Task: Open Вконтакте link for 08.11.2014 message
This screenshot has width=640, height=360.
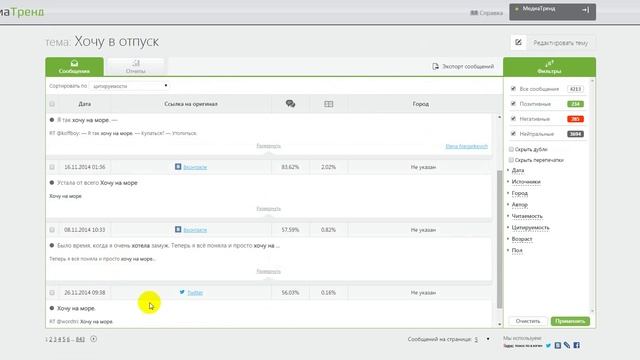Action: (195, 230)
